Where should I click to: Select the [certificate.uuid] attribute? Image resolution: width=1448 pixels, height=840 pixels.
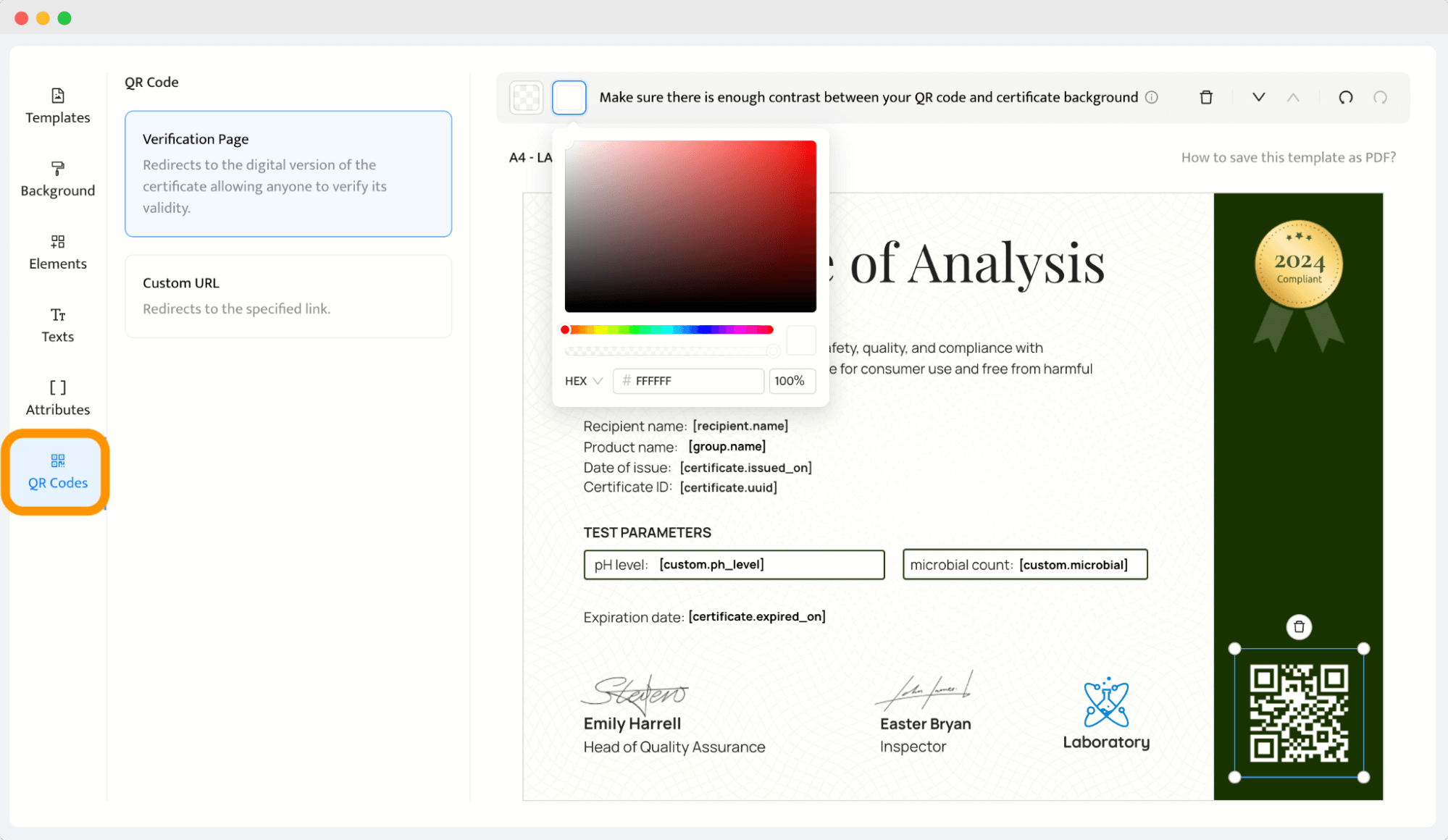[x=728, y=487]
